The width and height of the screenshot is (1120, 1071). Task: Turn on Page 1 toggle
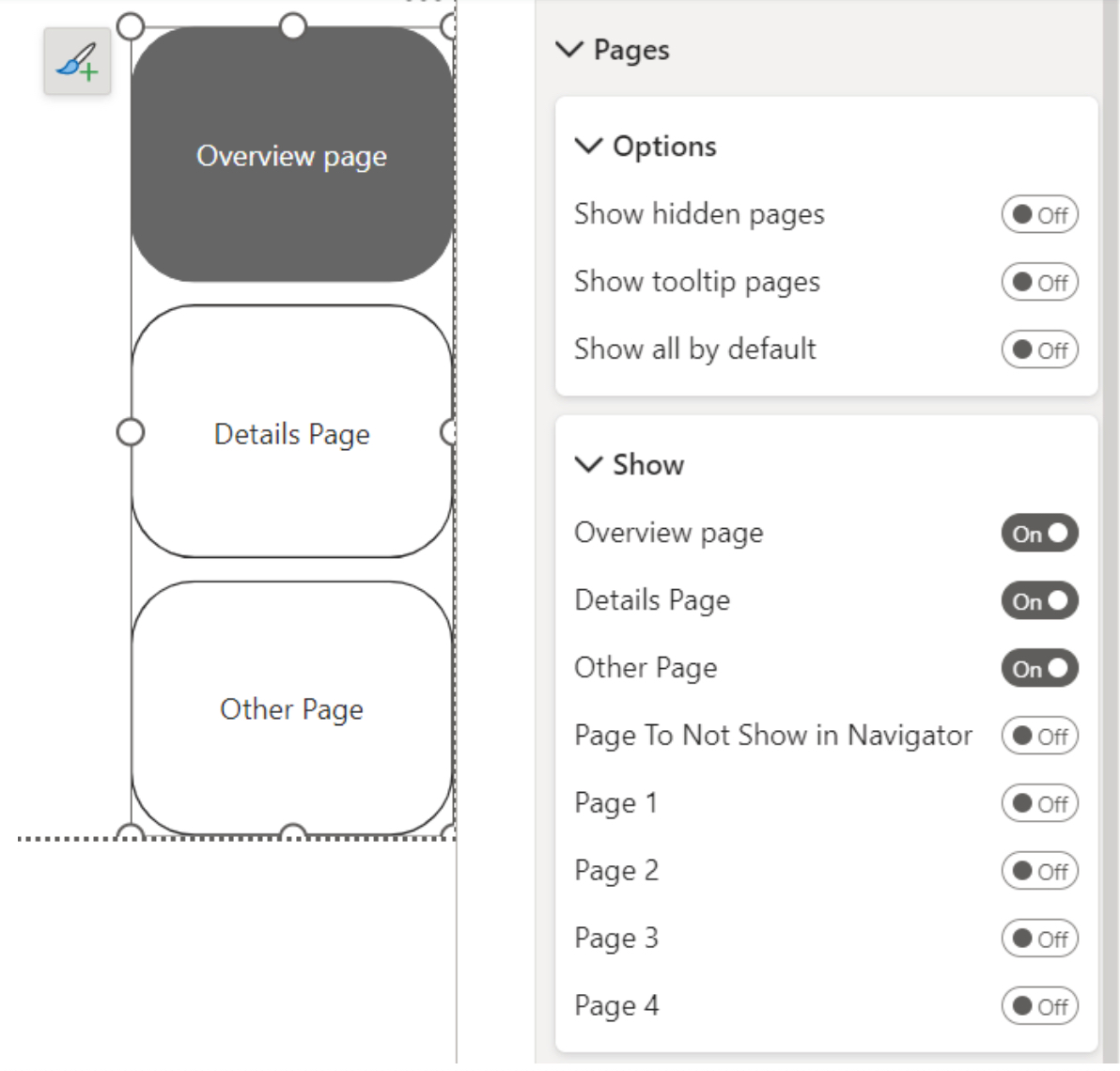pos(1039,804)
